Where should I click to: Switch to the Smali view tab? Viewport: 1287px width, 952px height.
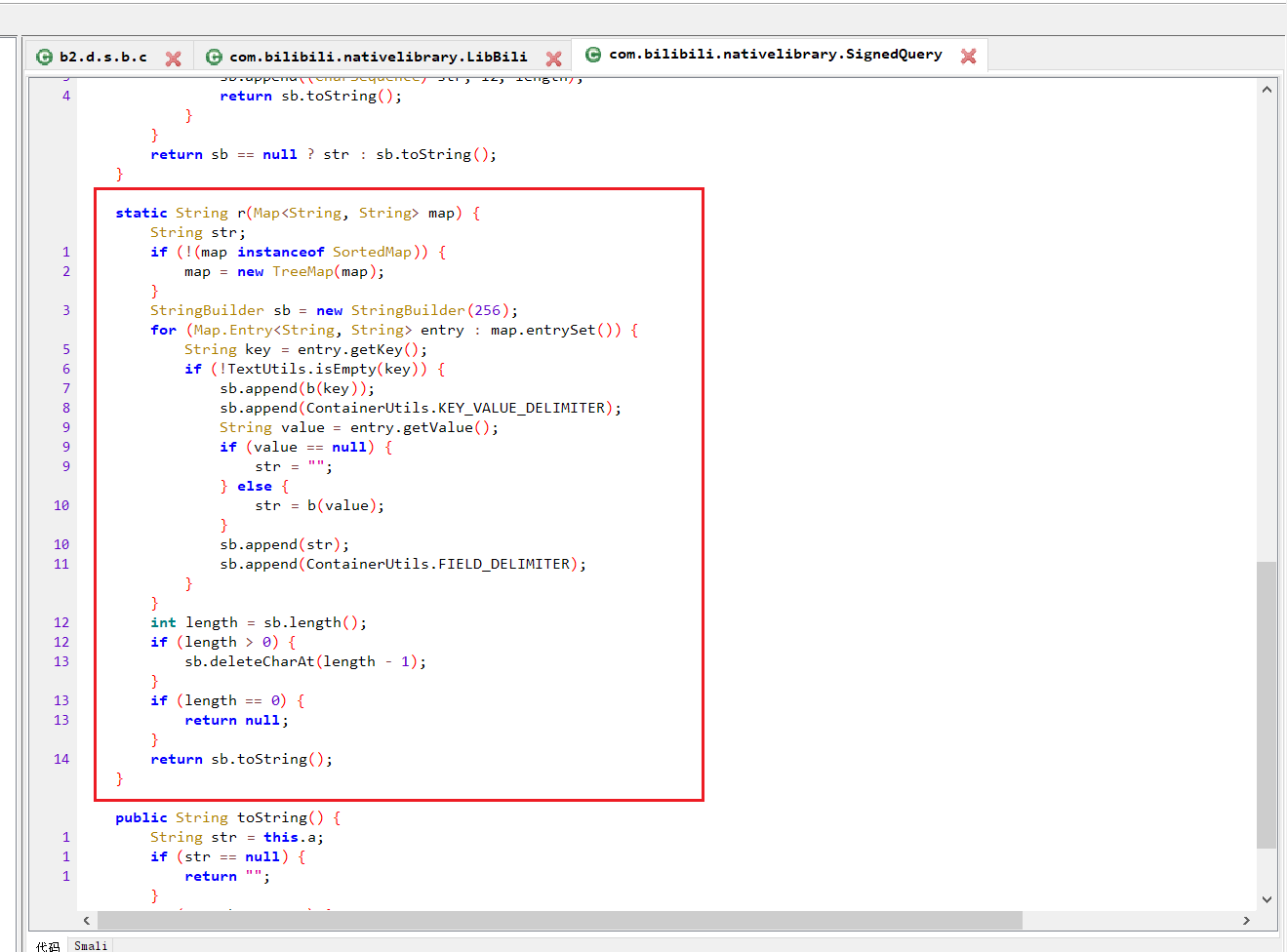click(91, 945)
